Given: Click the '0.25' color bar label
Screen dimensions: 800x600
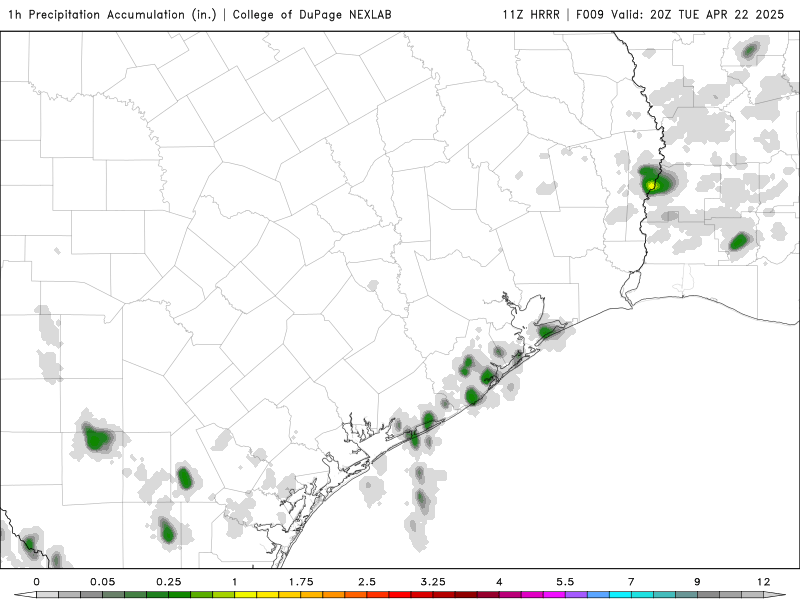Looking at the screenshot, I should 169,582.
